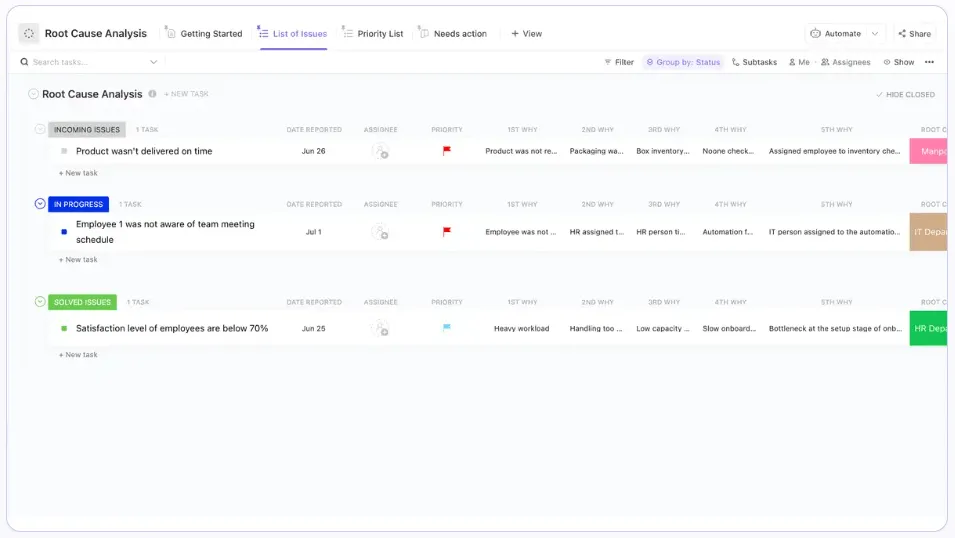Toggle the Assignees filter
955x538 pixels.
tap(846, 62)
